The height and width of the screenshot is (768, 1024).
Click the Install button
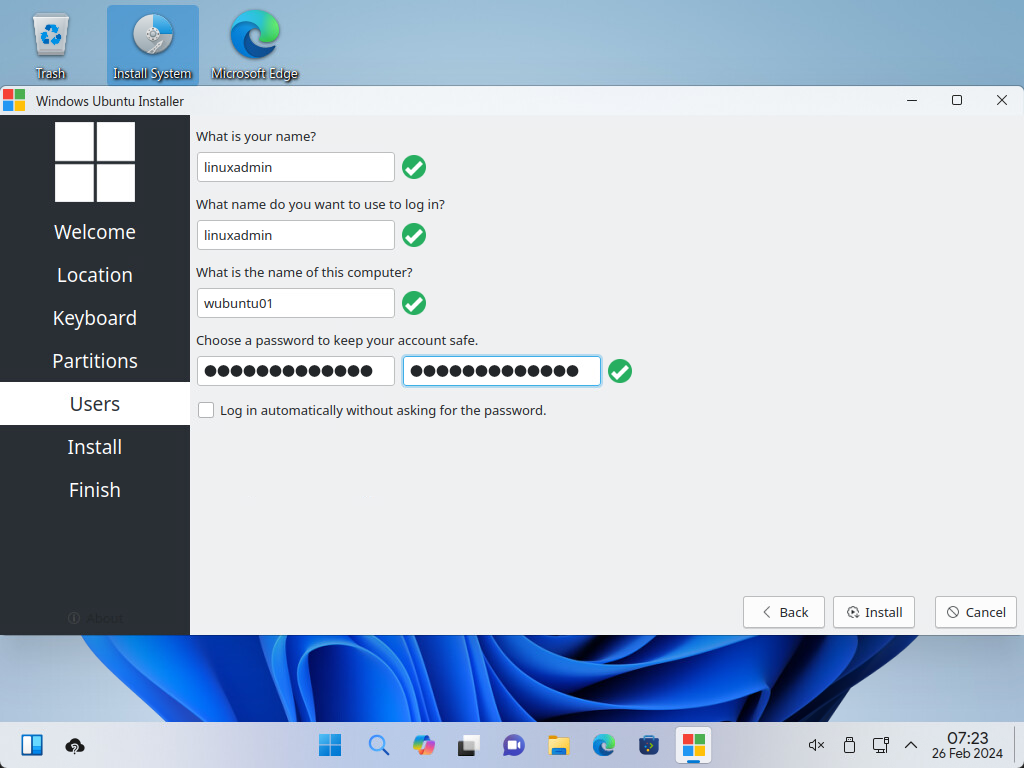click(873, 612)
